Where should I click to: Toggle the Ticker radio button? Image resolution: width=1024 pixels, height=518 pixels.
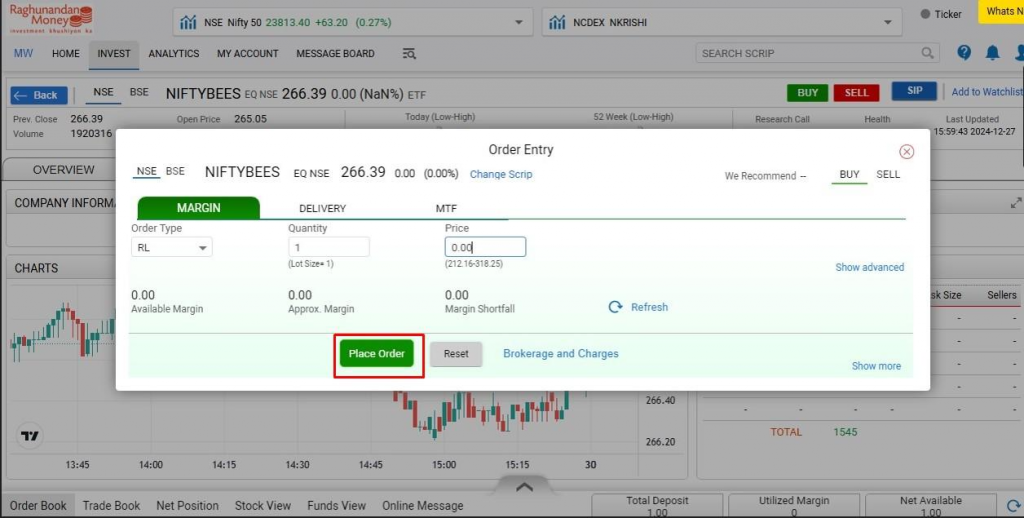pyautogui.click(x=924, y=14)
